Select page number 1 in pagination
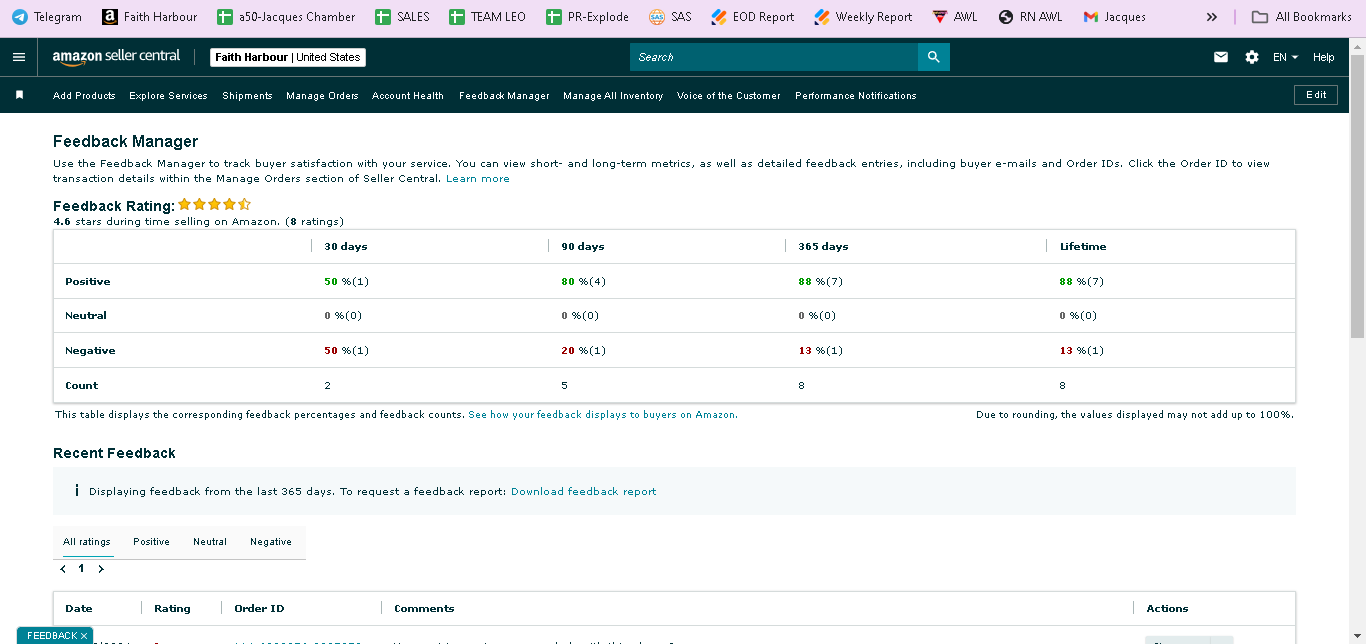This screenshot has width=1366, height=644. (x=82, y=568)
